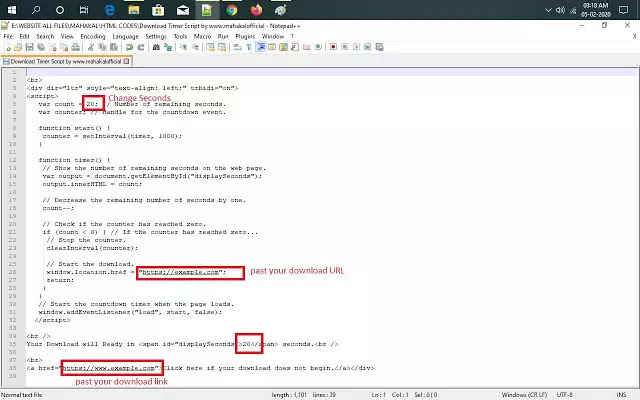The image size is (640, 400).
Task: Open the Replace dialog icon
Action: click(168, 47)
